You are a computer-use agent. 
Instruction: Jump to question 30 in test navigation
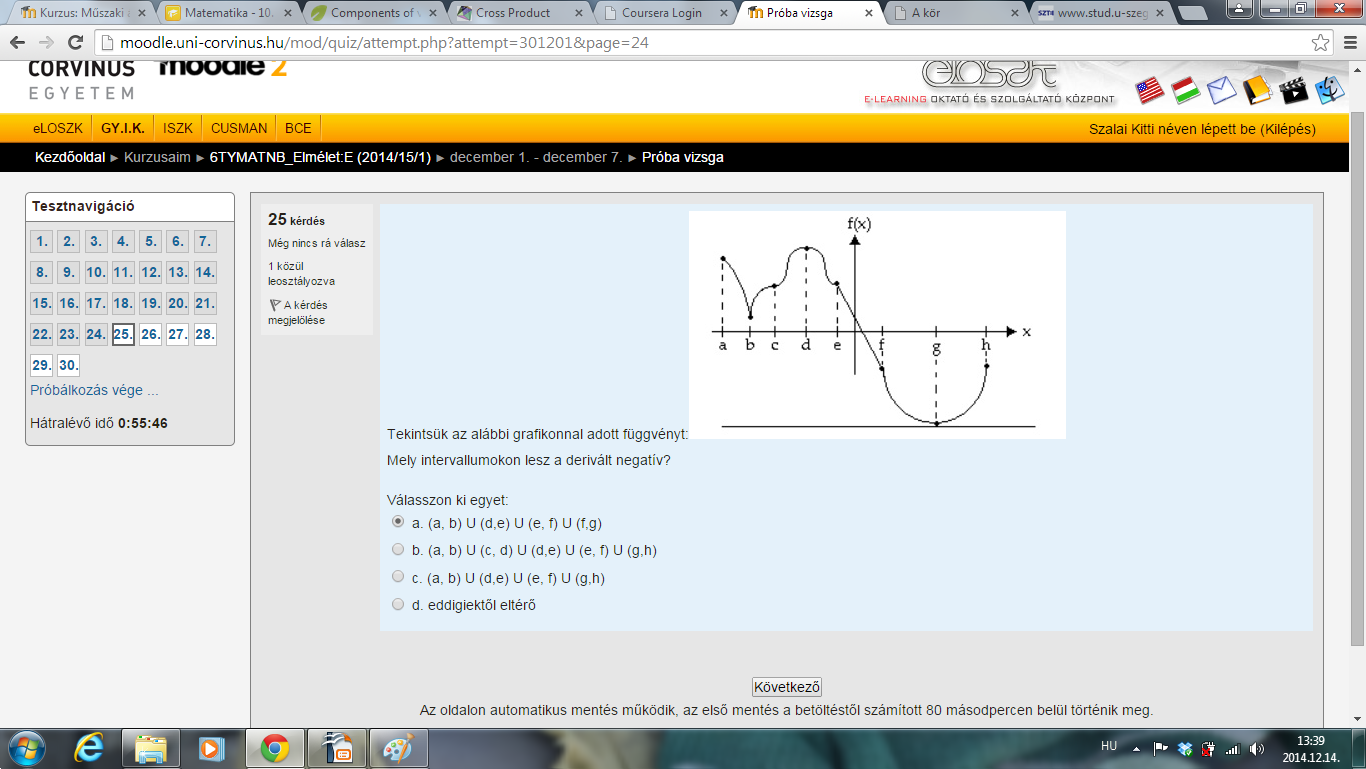pyautogui.click(x=68, y=365)
